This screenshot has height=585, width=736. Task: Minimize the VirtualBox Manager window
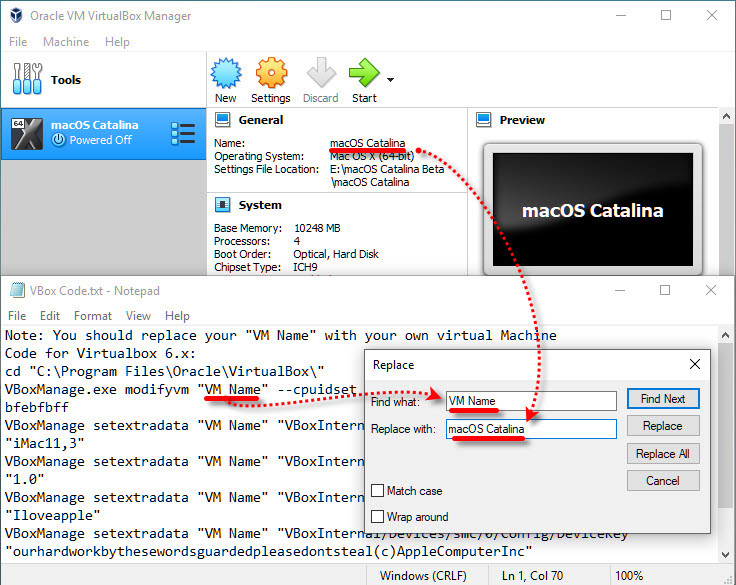click(621, 15)
